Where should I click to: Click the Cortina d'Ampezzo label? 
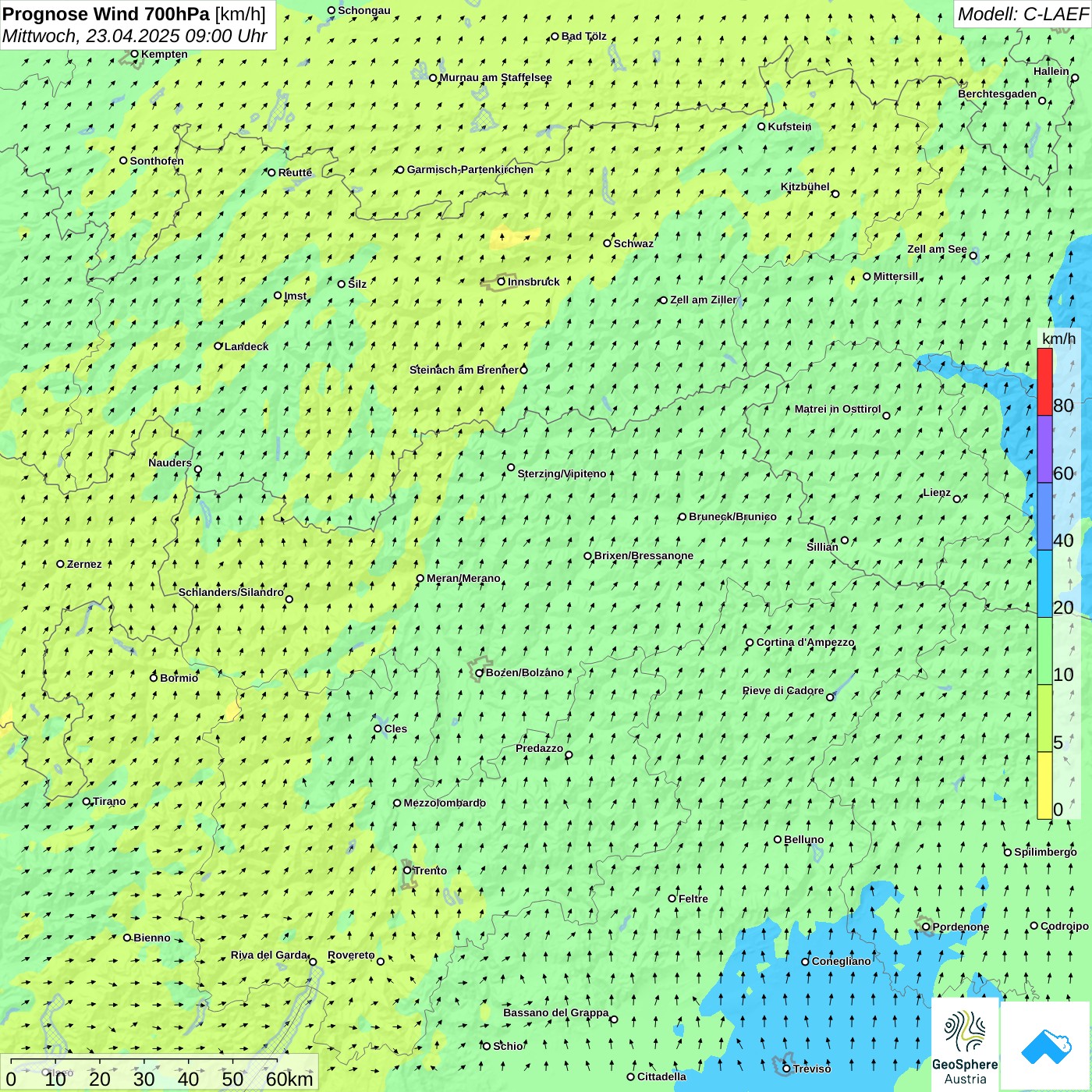coord(806,642)
